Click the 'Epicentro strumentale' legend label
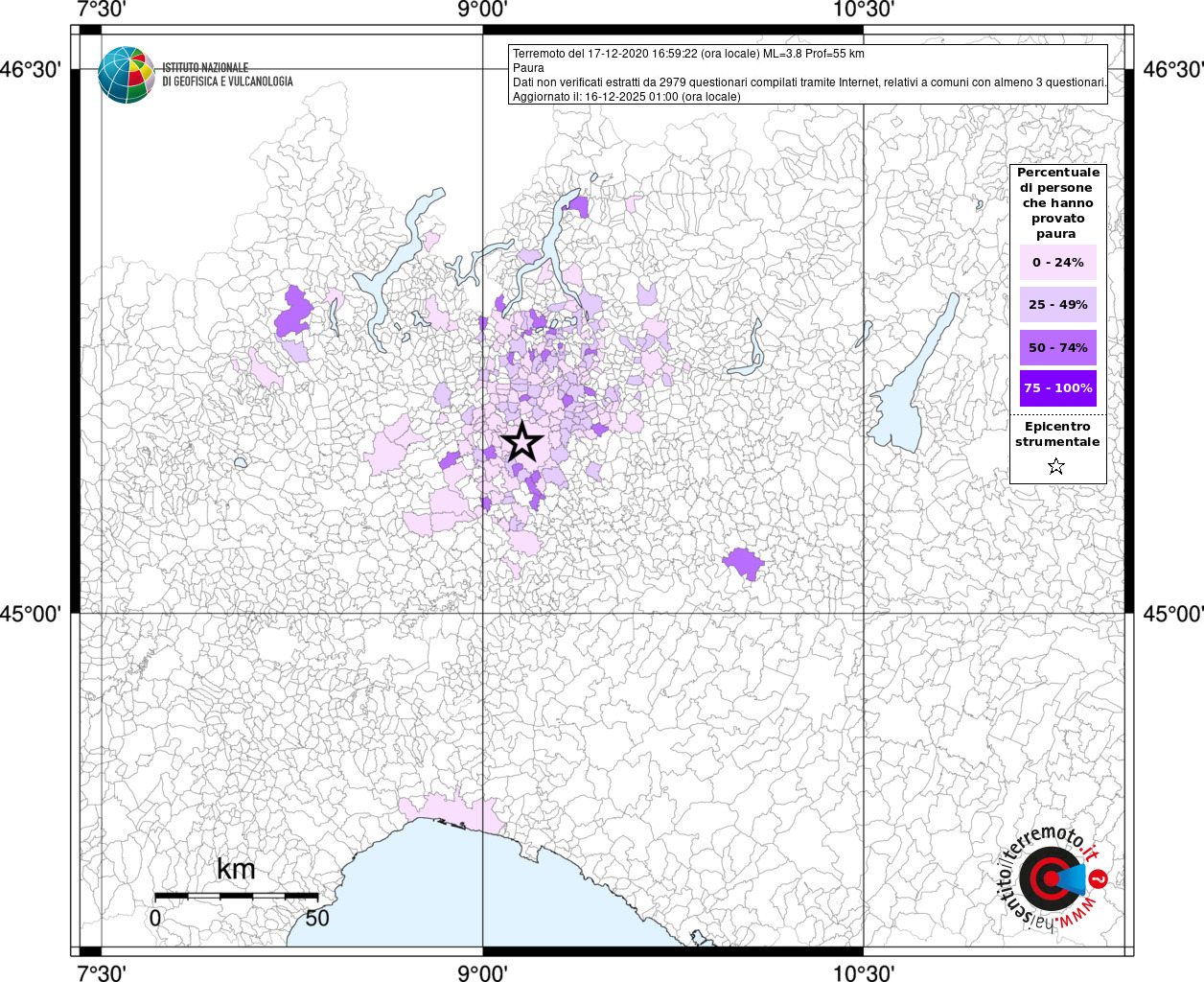 [1057, 434]
